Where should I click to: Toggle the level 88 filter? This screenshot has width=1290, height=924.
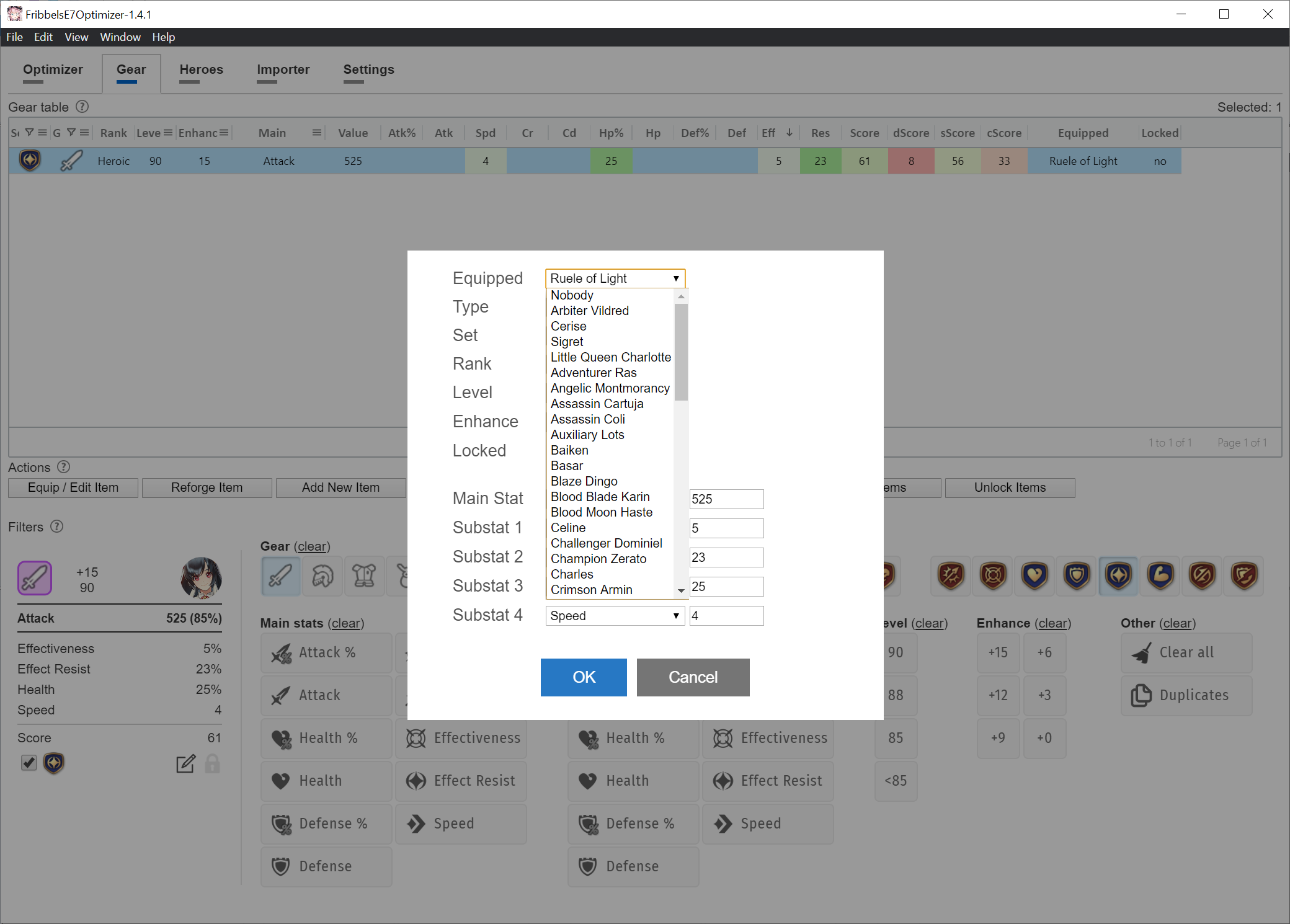pos(896,695)
